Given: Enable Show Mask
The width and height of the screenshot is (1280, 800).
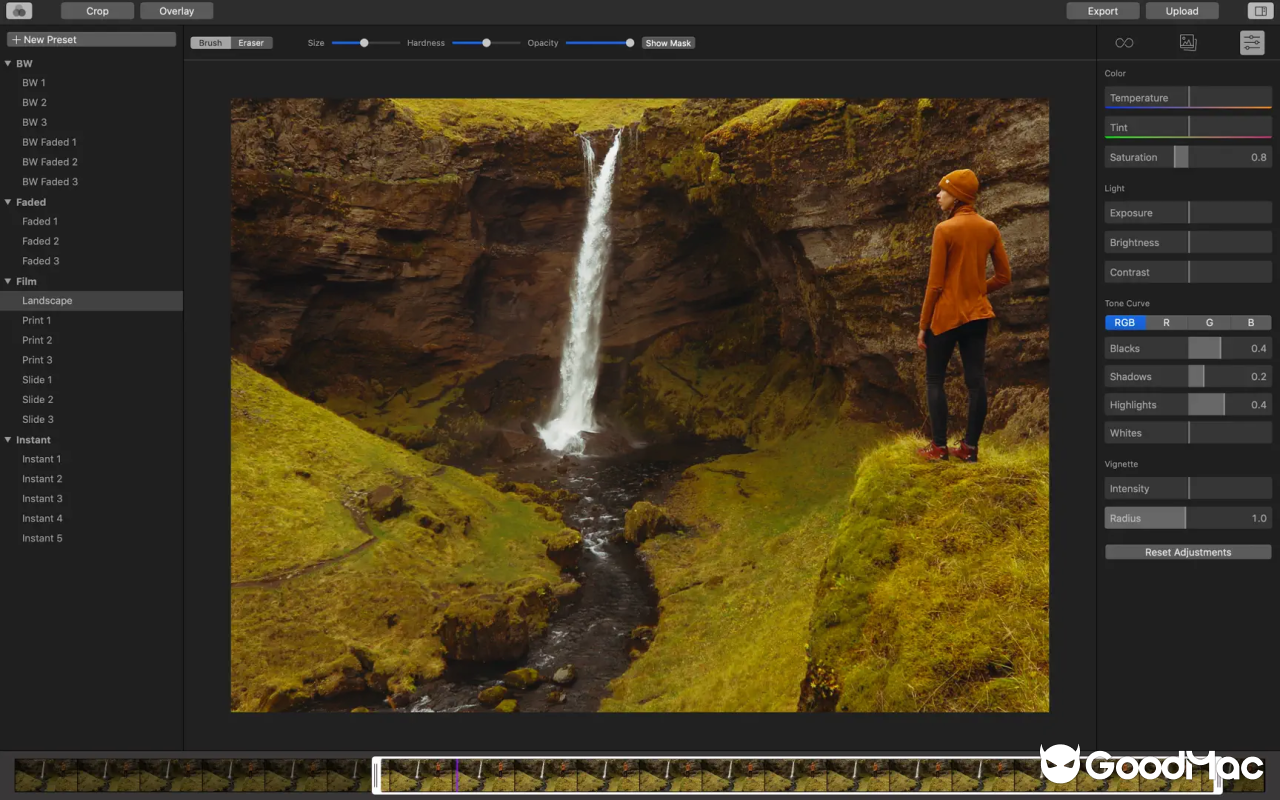Looking at the screenshot, I should click(668, 43).
